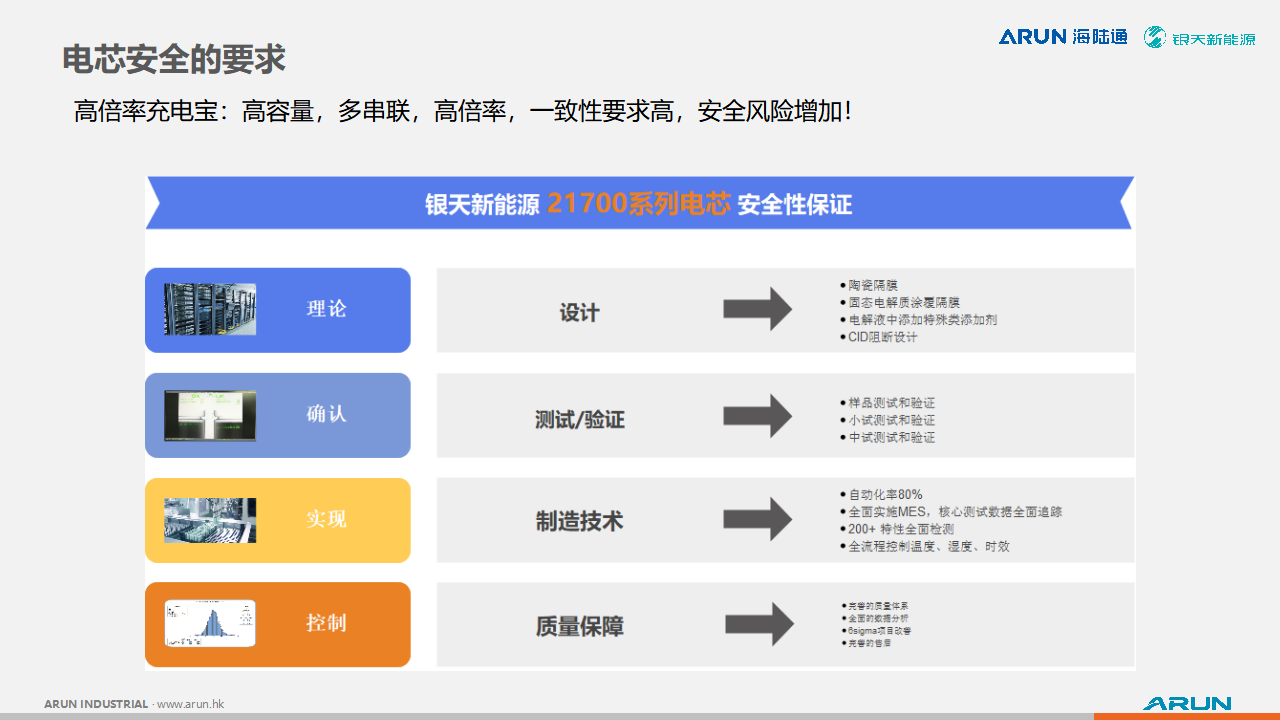1280x720 pixels.
Task: Click the bullet 自动化率80%
Action: click(881, 495)
